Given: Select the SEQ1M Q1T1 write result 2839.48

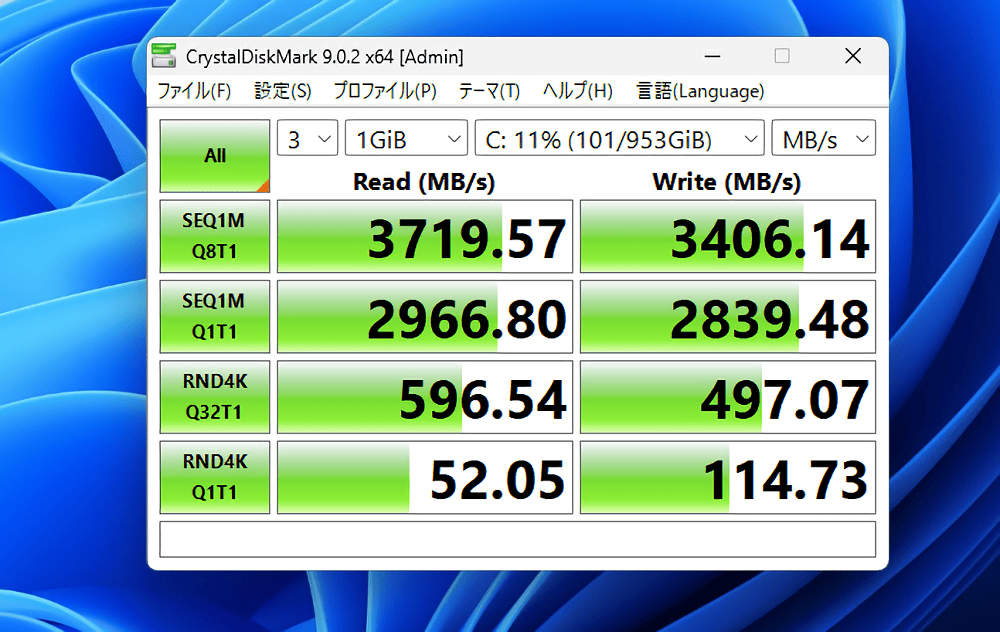Looking at the screenshot, I should [x=727, y=316].
